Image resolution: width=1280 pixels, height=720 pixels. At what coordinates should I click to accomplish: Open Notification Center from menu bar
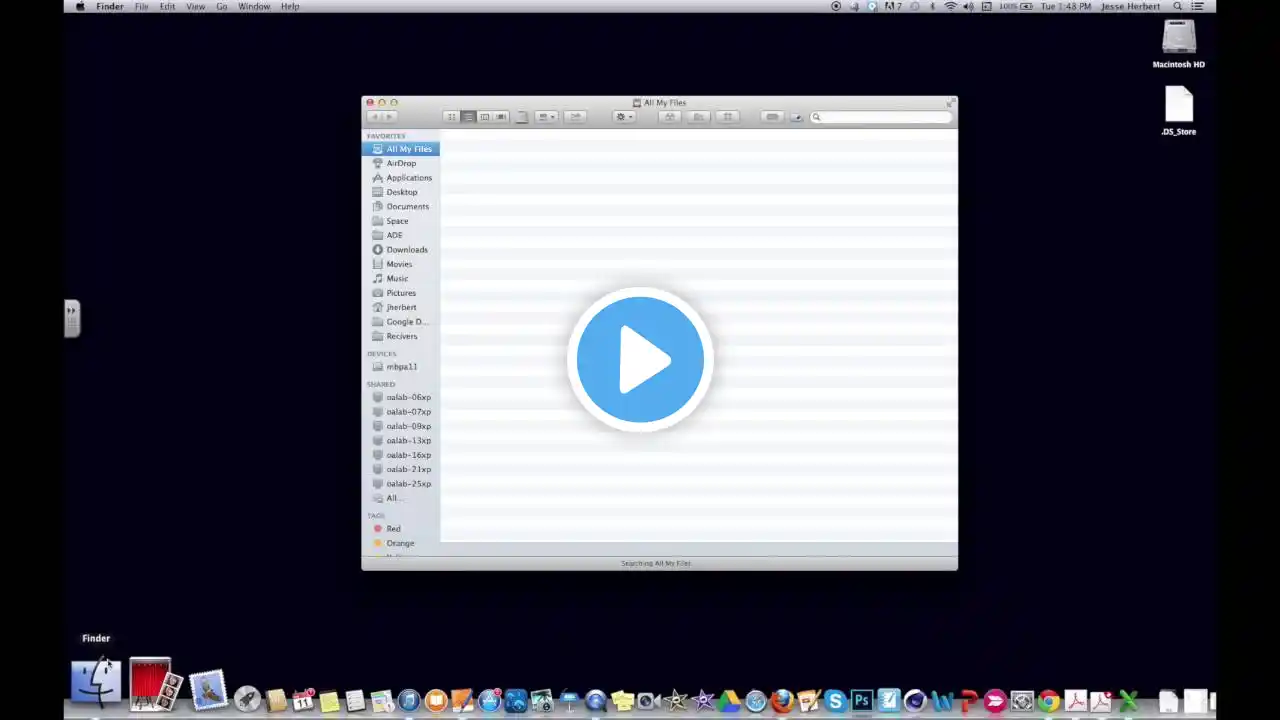click(x=1198, y=7)
